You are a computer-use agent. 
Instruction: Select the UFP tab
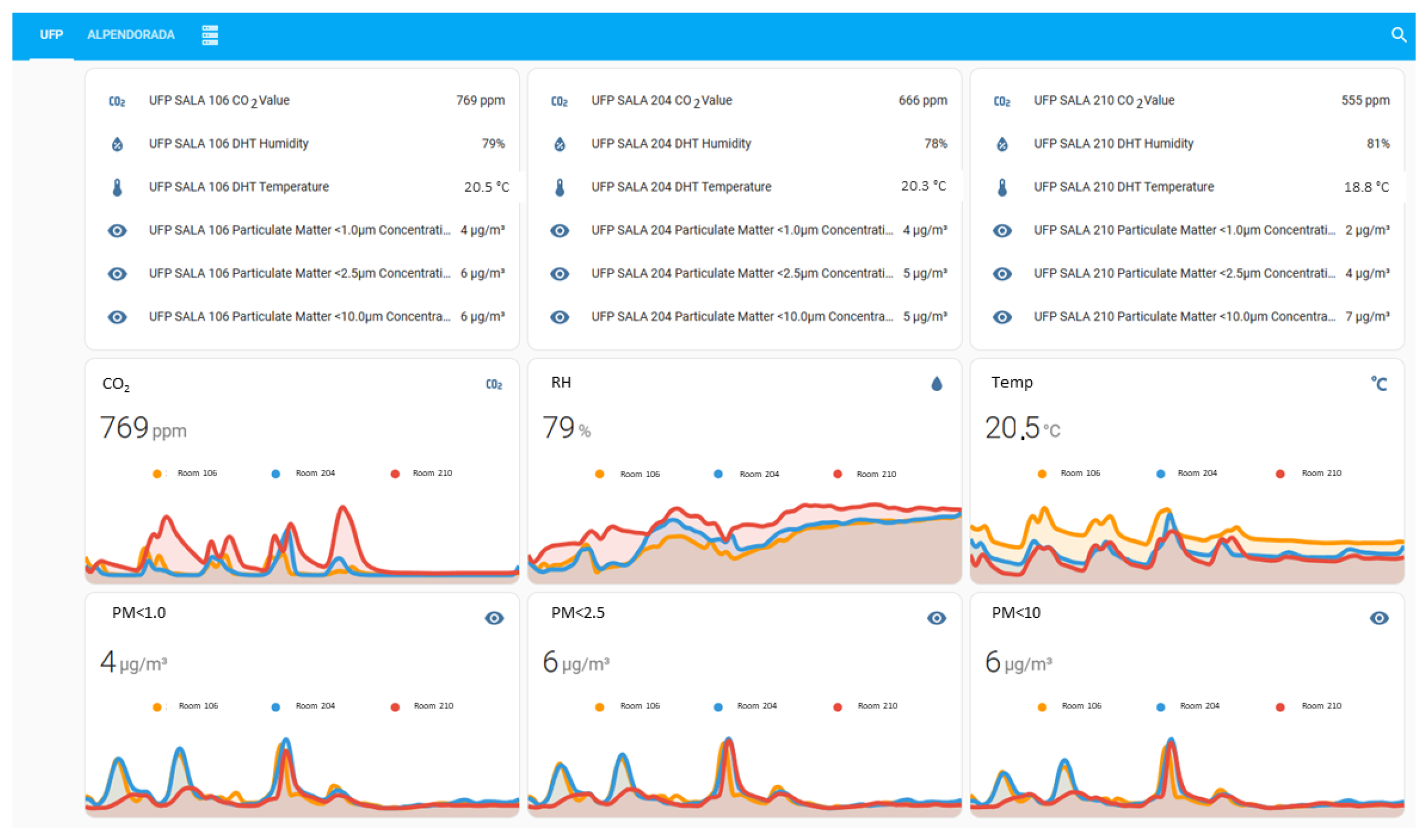click(51, 35)
